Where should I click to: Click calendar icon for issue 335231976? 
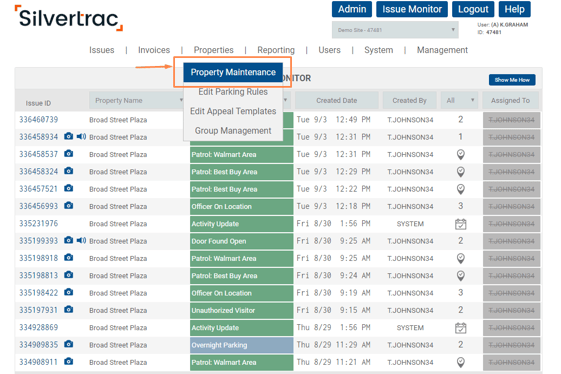coord(461,224)
